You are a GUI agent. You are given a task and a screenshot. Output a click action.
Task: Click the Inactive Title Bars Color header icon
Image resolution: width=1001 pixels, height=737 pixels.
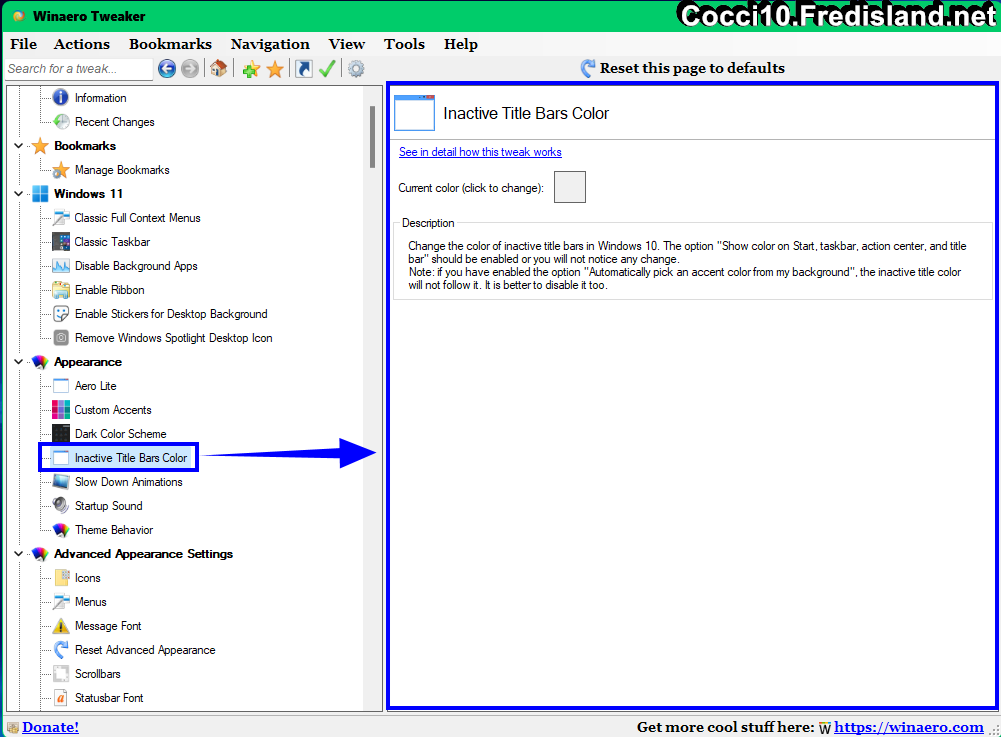(414, 113)
